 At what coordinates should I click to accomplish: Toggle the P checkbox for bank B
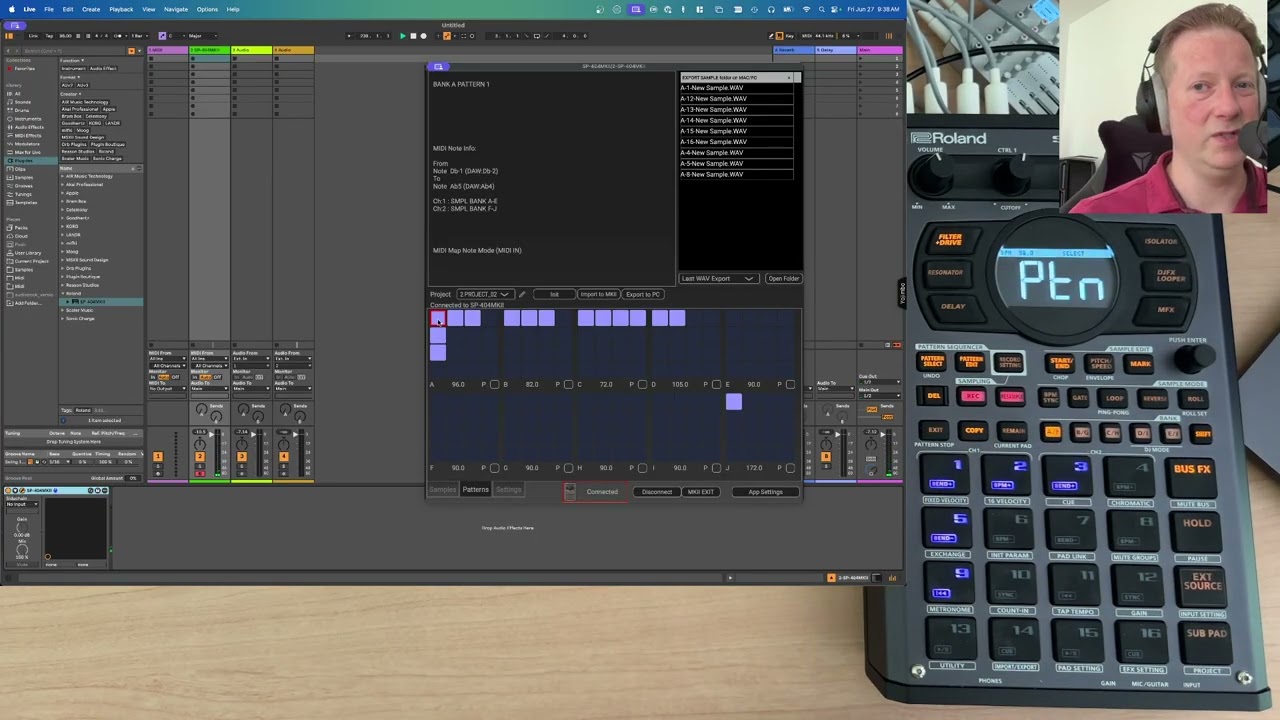[568, 384]
